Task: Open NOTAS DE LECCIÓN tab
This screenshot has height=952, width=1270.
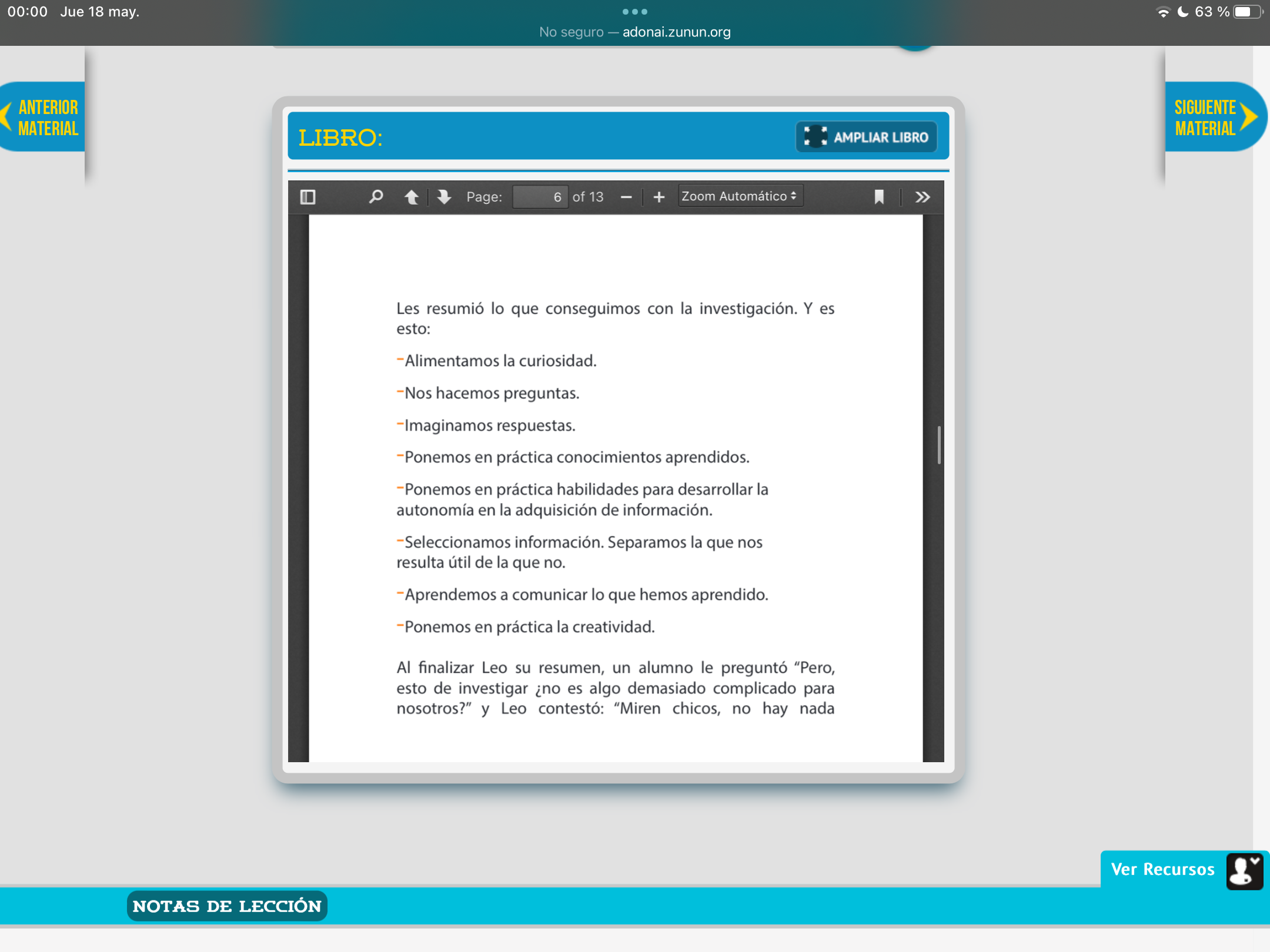Action: coord(227,906)
